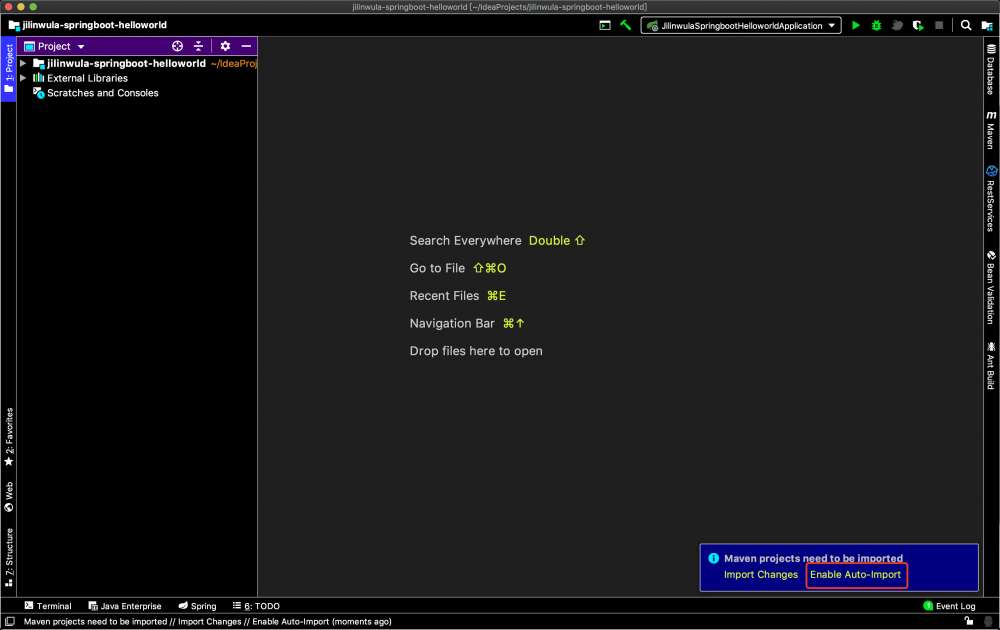
Task: Click Enable Auto-Import link
Action: click(x=855, y=575)
